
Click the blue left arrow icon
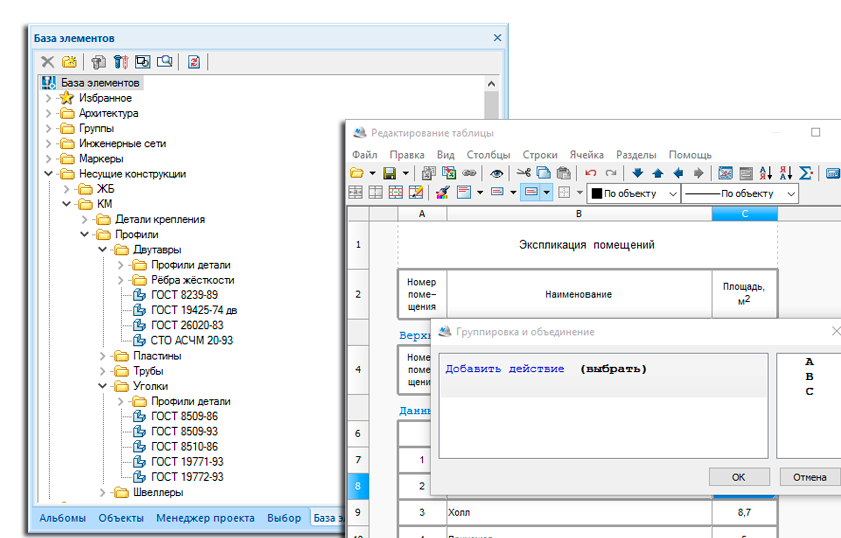[678, 173]
